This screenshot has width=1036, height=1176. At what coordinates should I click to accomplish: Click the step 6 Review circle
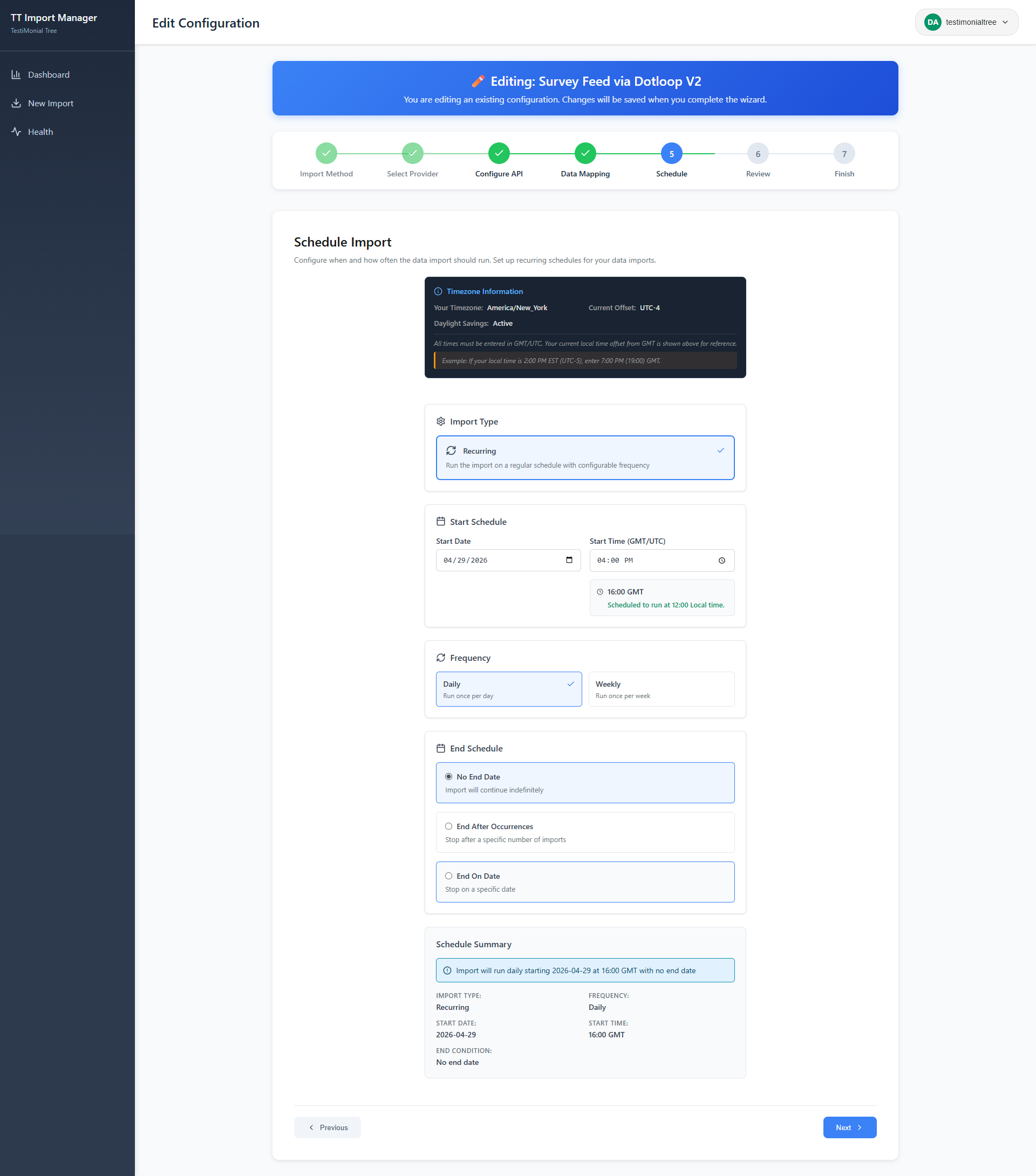click(x=758, y=154)
